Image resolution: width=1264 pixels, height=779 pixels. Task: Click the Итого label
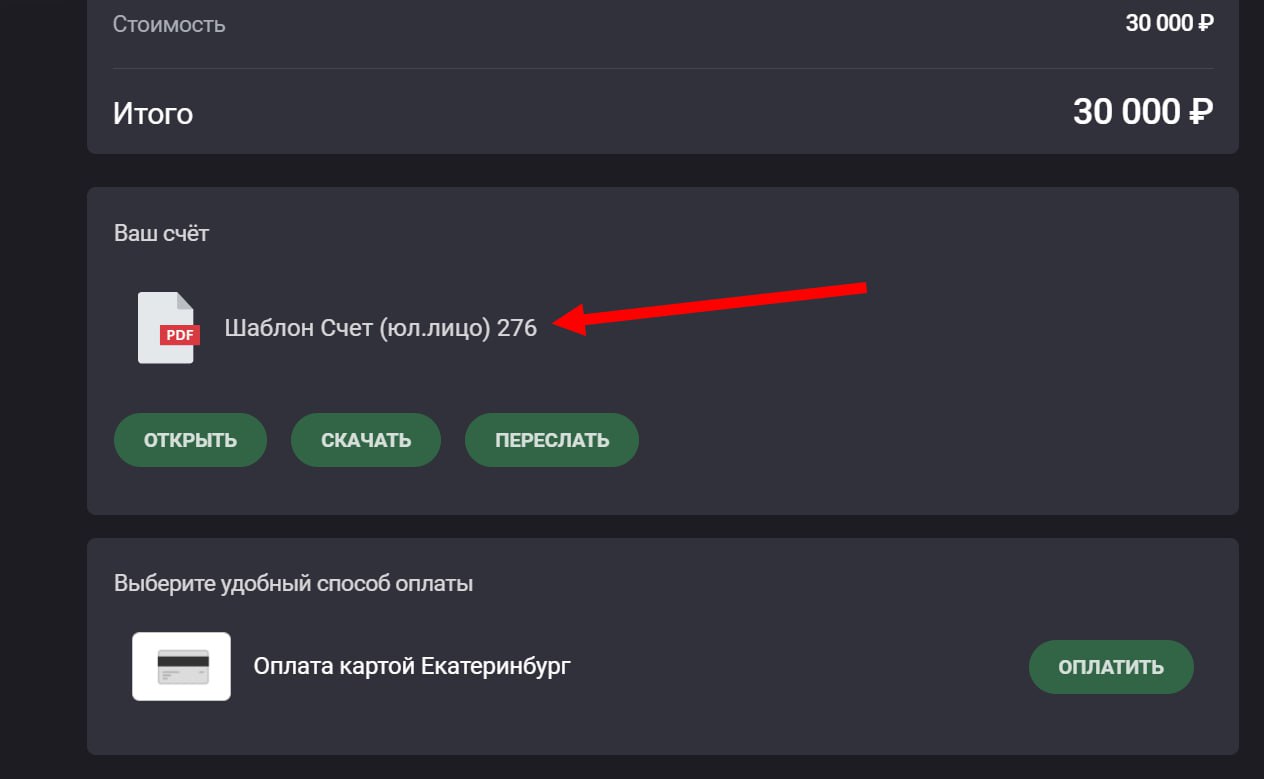point(153,113)
